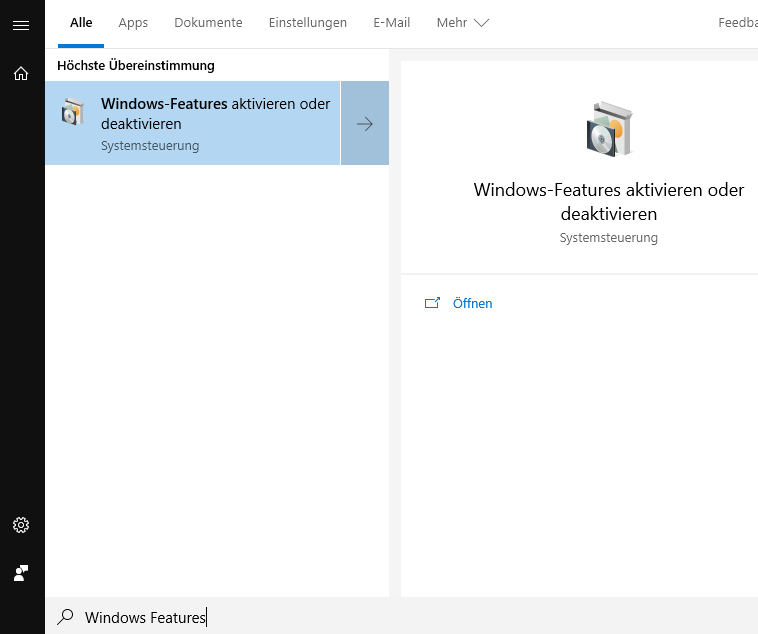This screenshot has height=634, width=758.
Task: Show the Einstellungen filter tab
Action: (x=308, y=23)
